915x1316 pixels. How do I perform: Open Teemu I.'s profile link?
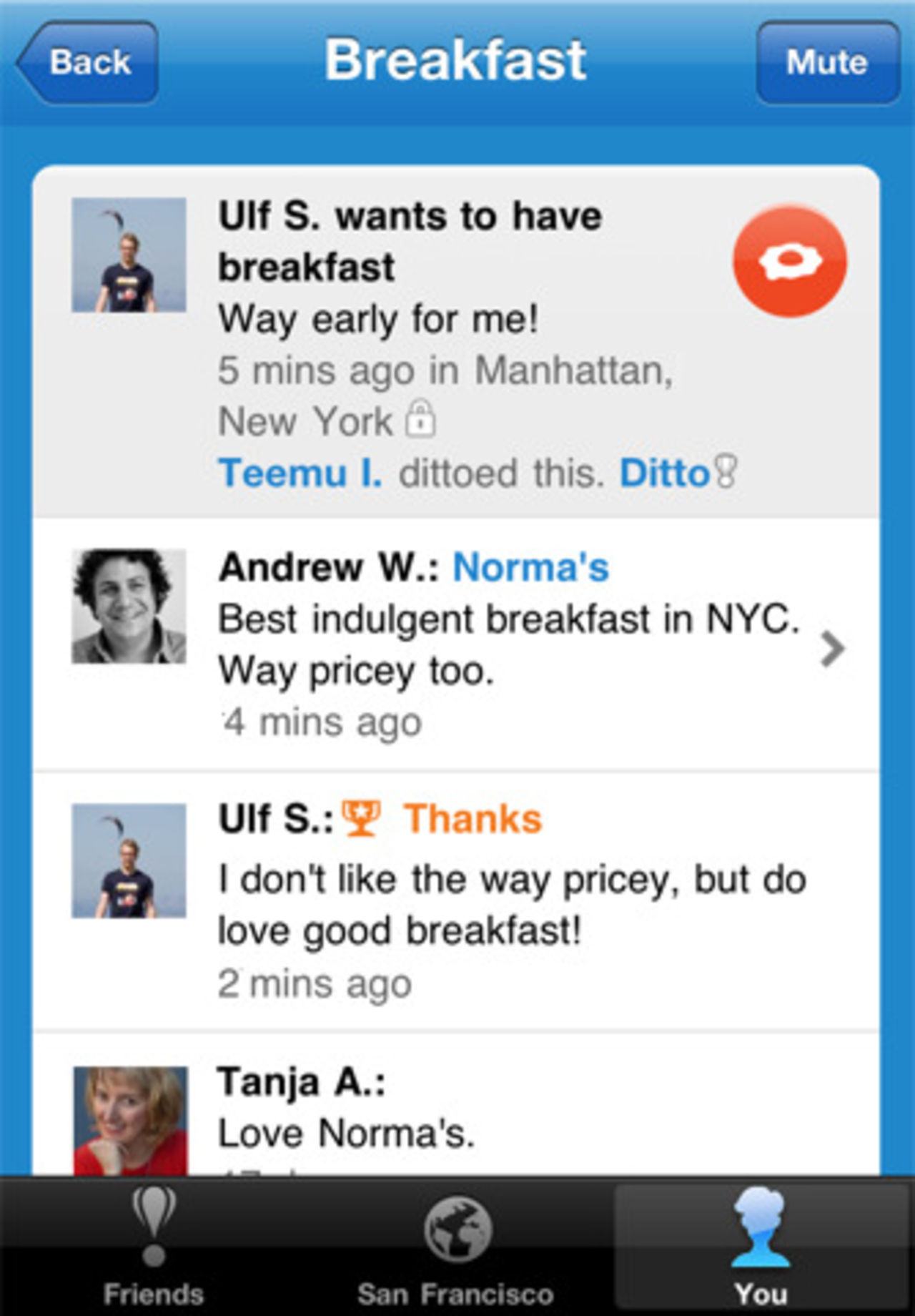pyautogui.click(x=300, y=473)
